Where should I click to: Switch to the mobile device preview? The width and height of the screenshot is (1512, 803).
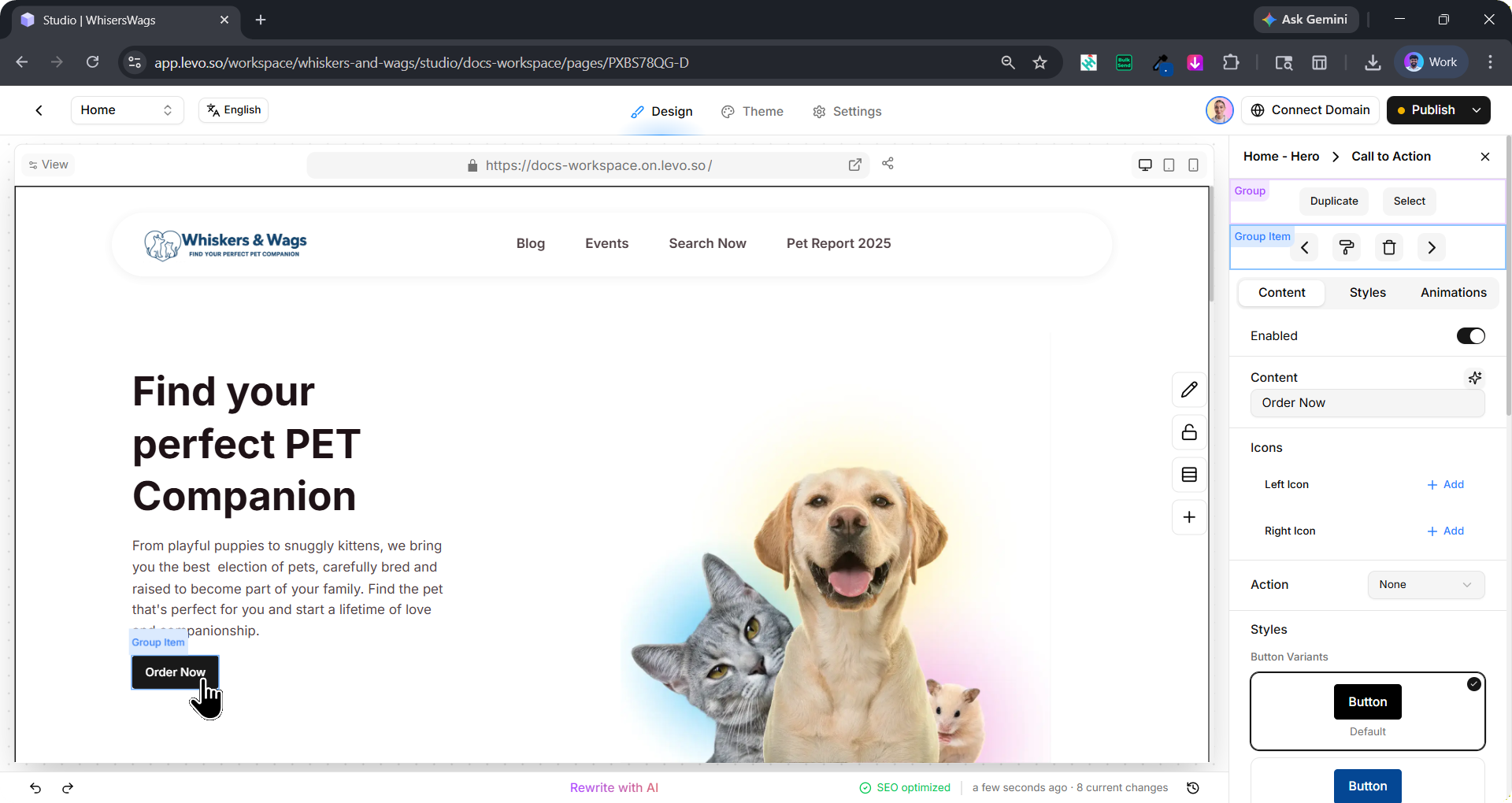pyautogui.click(x=1193, y=165)
